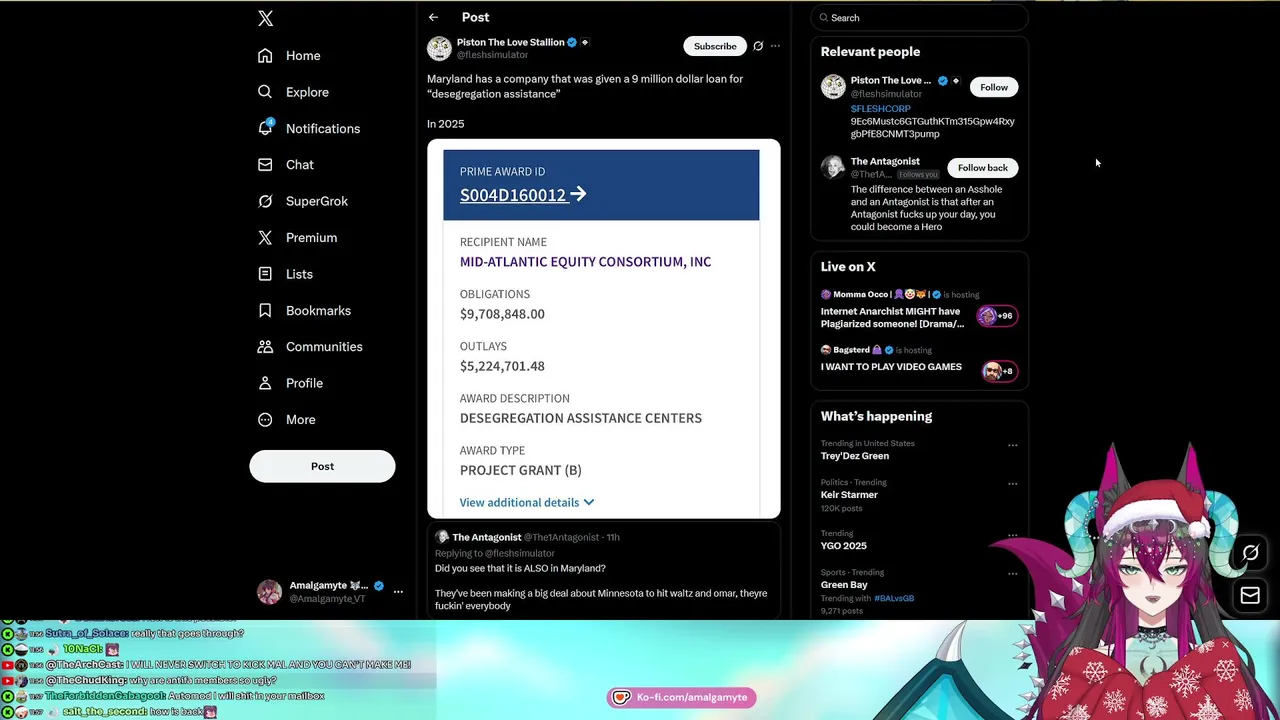The image size is (1280, 720).
Task: Select the Communities menu item
Action: [x=324, y=347]
